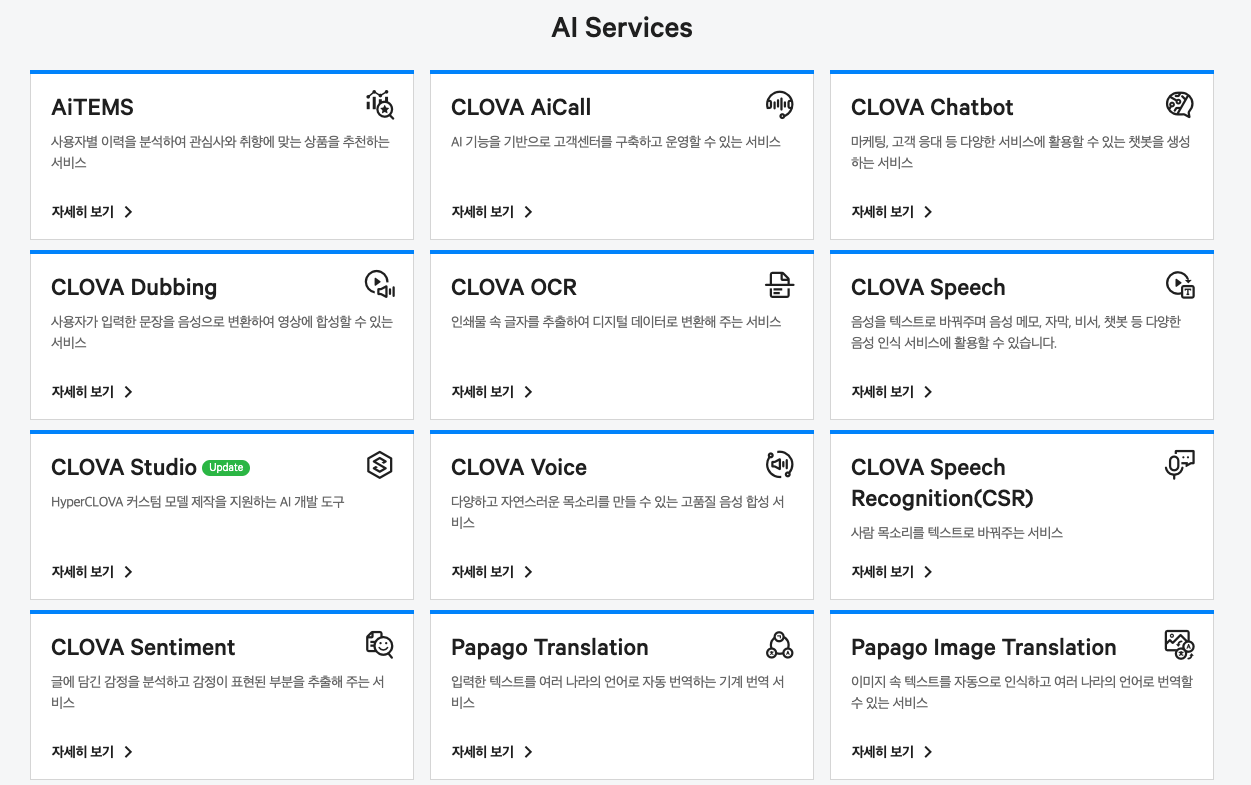
Task: Open the CLOVA OCR 자세히 보기 link
Action: [x=482, y=391]
